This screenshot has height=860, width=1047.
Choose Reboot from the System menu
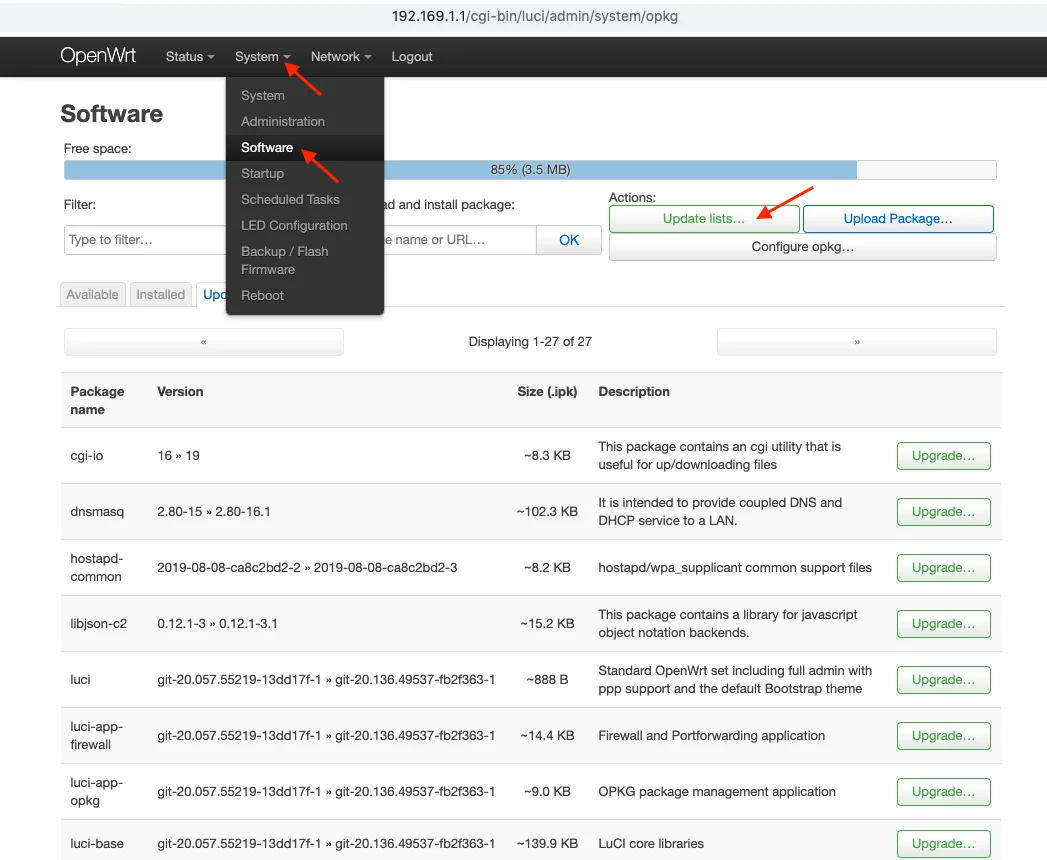262,295
